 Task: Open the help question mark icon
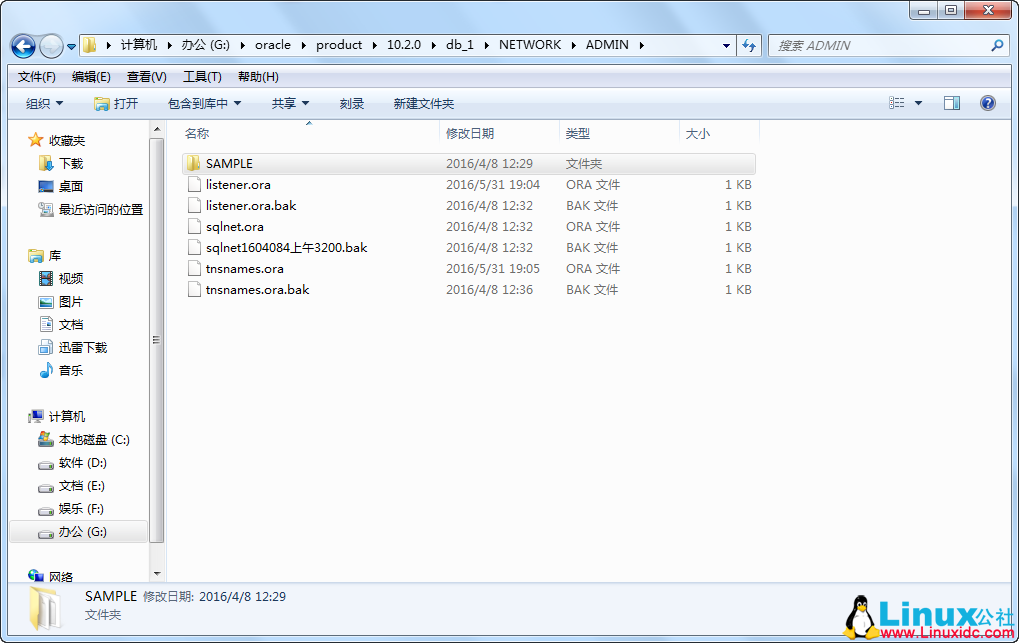click(x=987, y=103)
